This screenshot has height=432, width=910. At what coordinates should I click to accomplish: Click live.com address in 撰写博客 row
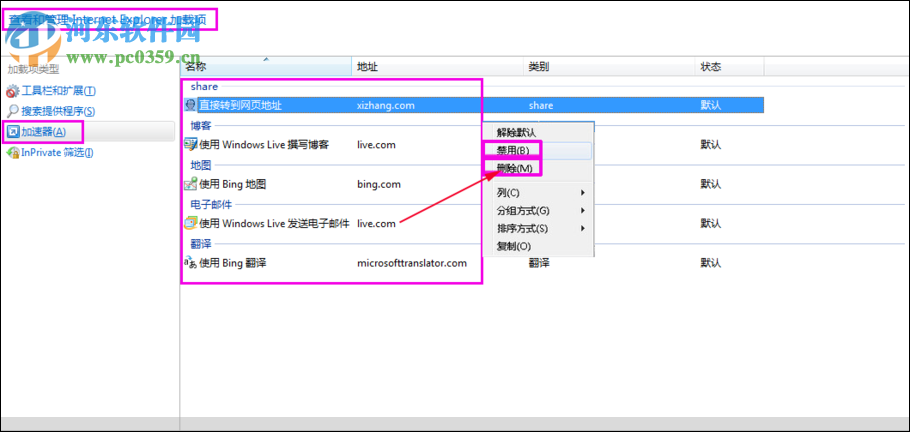point(376,145)
